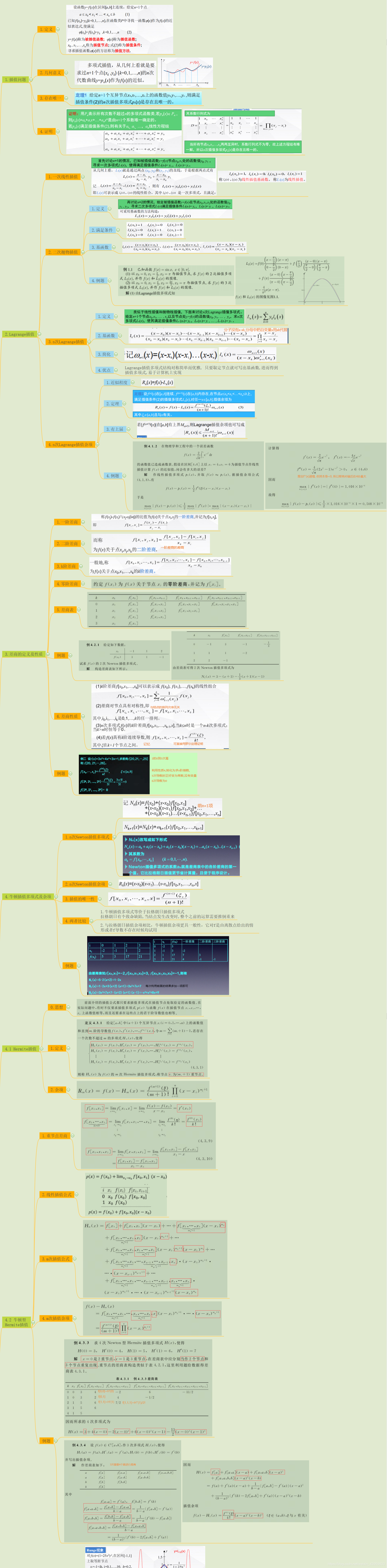Image resolution: width=387 pixels, height=1568 pixels.
Task: Select '4. m次插值余项' node
Action: tap(56, 1318)
